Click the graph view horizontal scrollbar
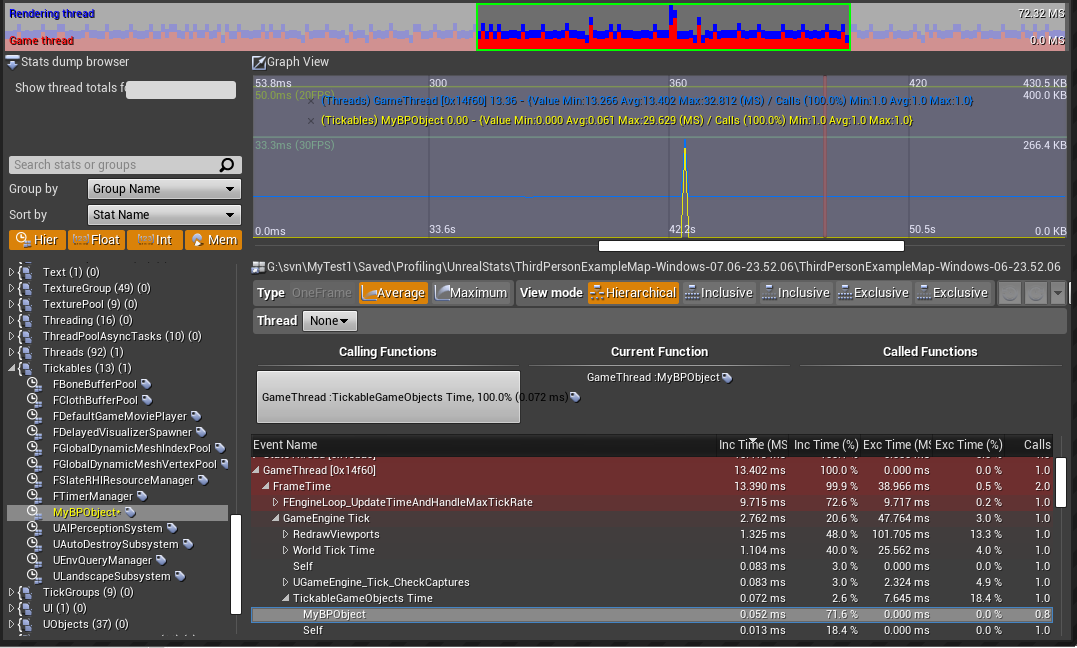 (751, 246)
